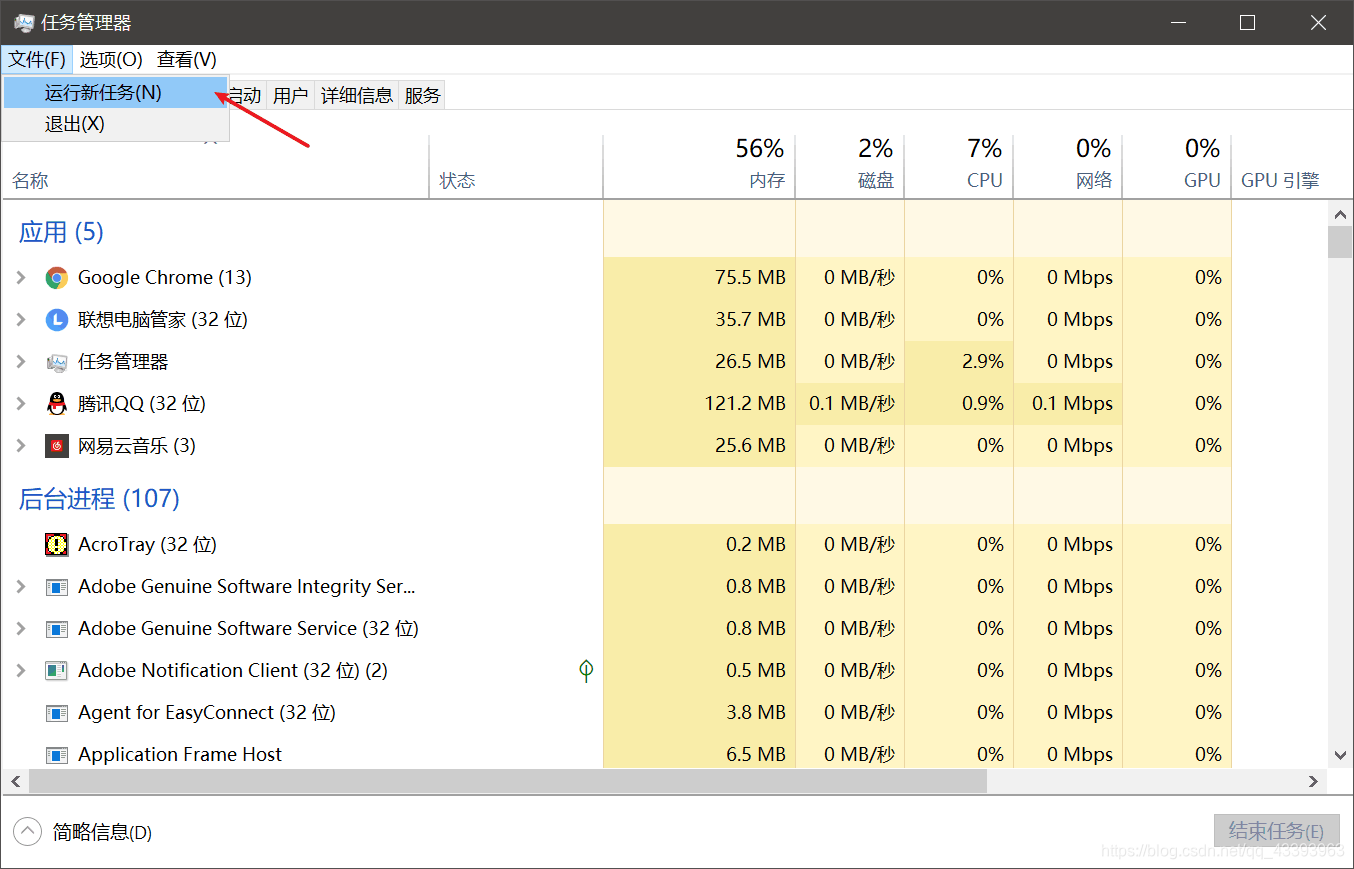Expand Adobe Genuine Software Integrity Service row
Screen dimensions: 1354x869
pyautogui.click(x=21, y=587)
